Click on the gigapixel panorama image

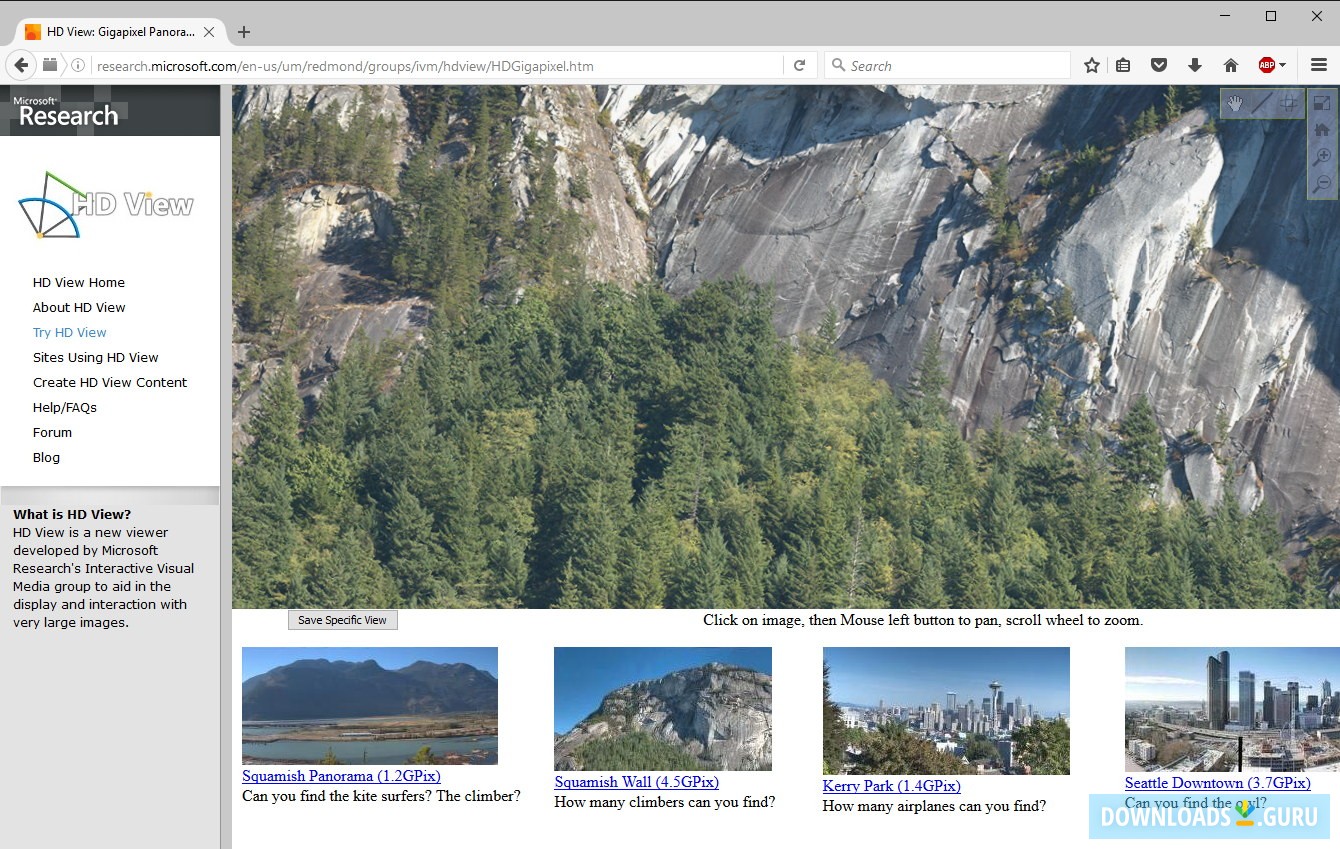(x=786, y=347)
